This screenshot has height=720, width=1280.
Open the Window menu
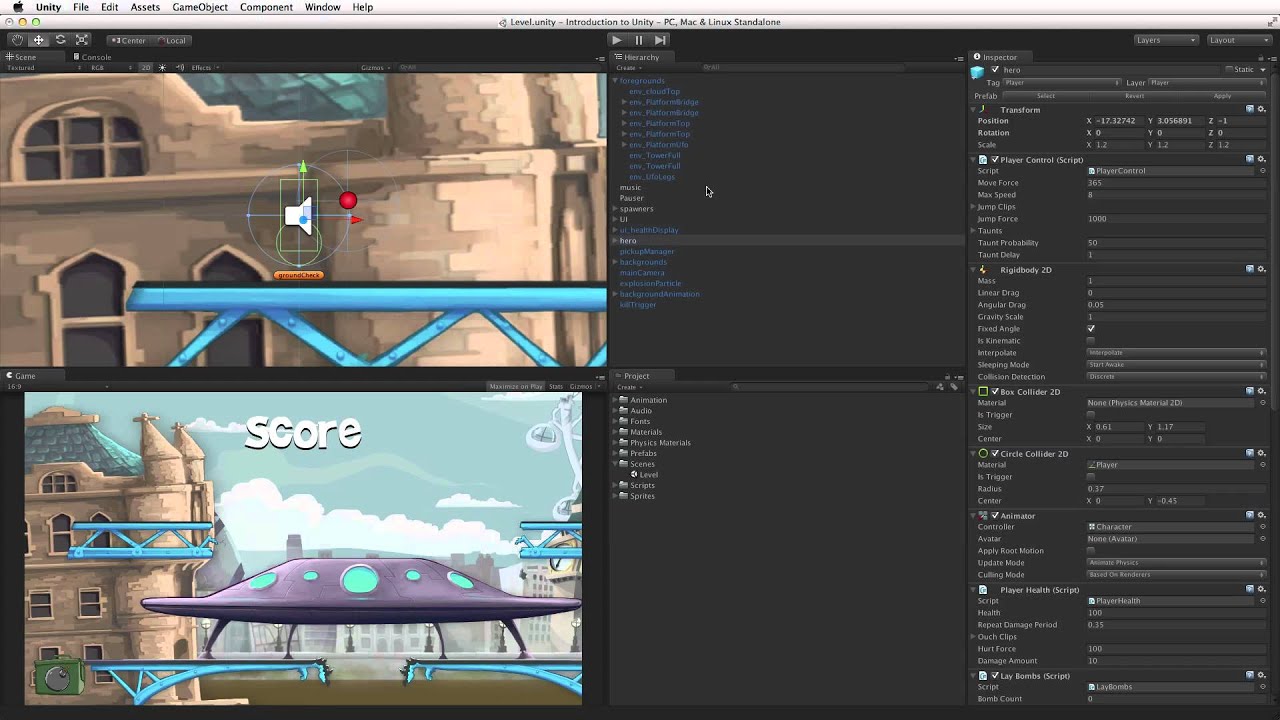point(322,7)
